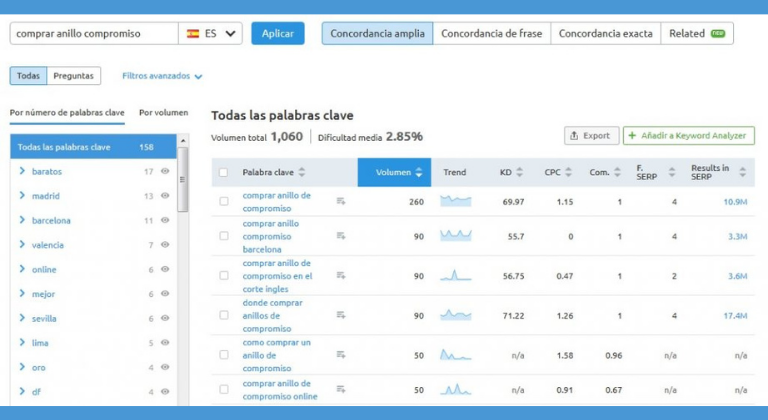Toggle eye icon for 'sevilla' group
This screenshot has height=420, width=768.
point(165,318)
